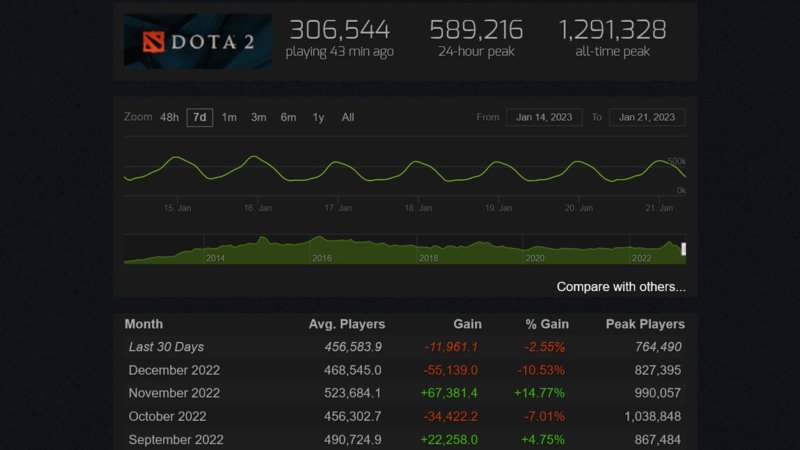Click gain value +67,381.4

point(449,393)
